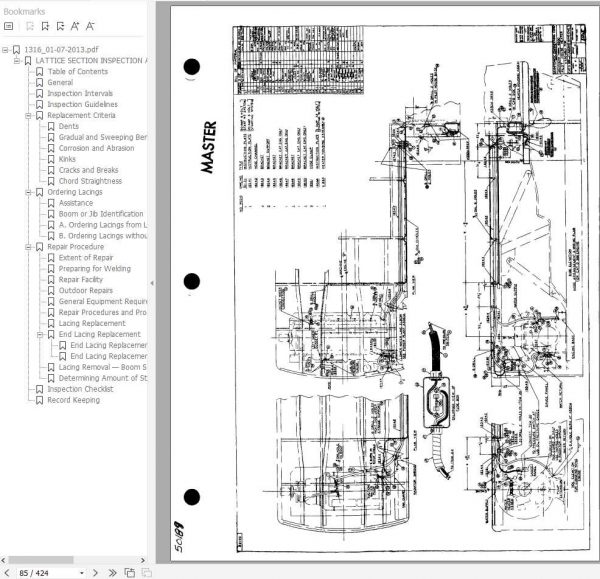600x579 pixels.
Task: Collapse the End Lacing Replacement node
Action: [x=39, y=334]
